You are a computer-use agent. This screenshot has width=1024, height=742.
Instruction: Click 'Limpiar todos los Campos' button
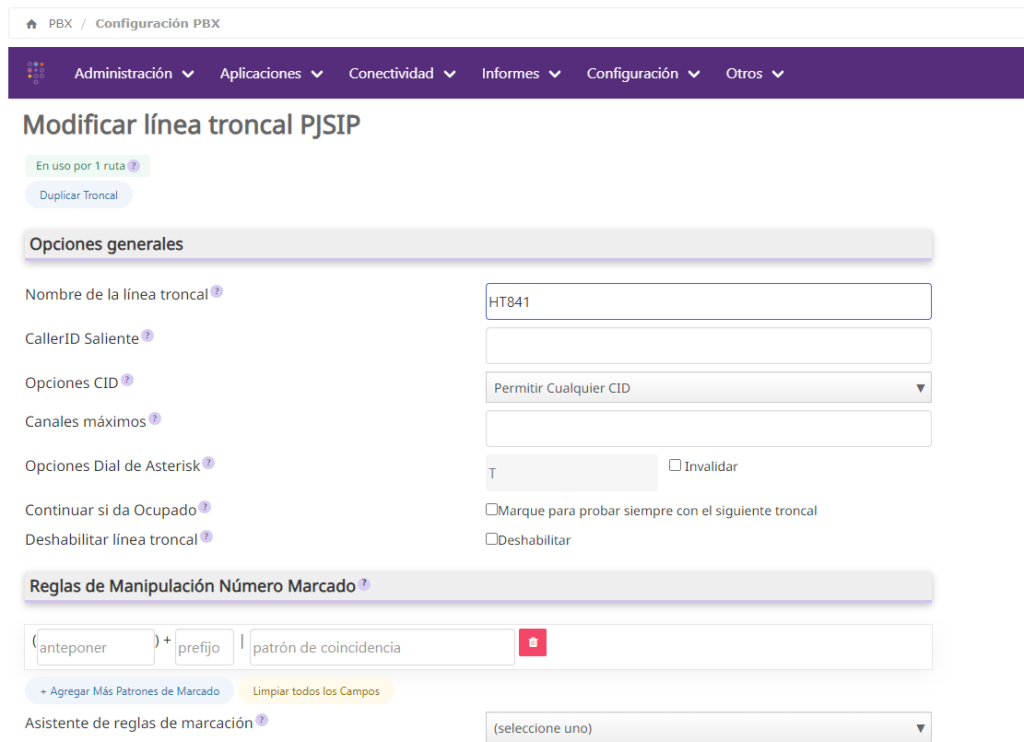click(315, 691)
